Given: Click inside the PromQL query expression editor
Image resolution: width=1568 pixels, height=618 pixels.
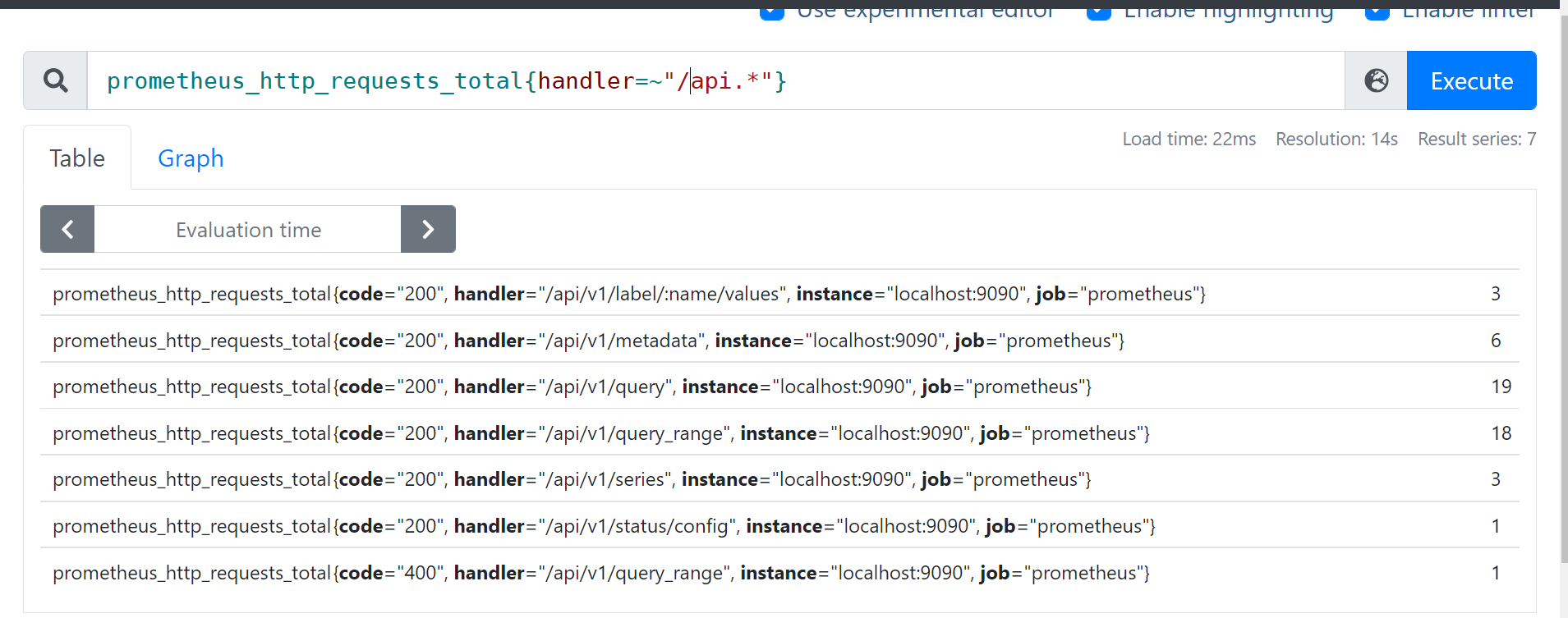Looking at the screenshot, I should coord(986,80).
